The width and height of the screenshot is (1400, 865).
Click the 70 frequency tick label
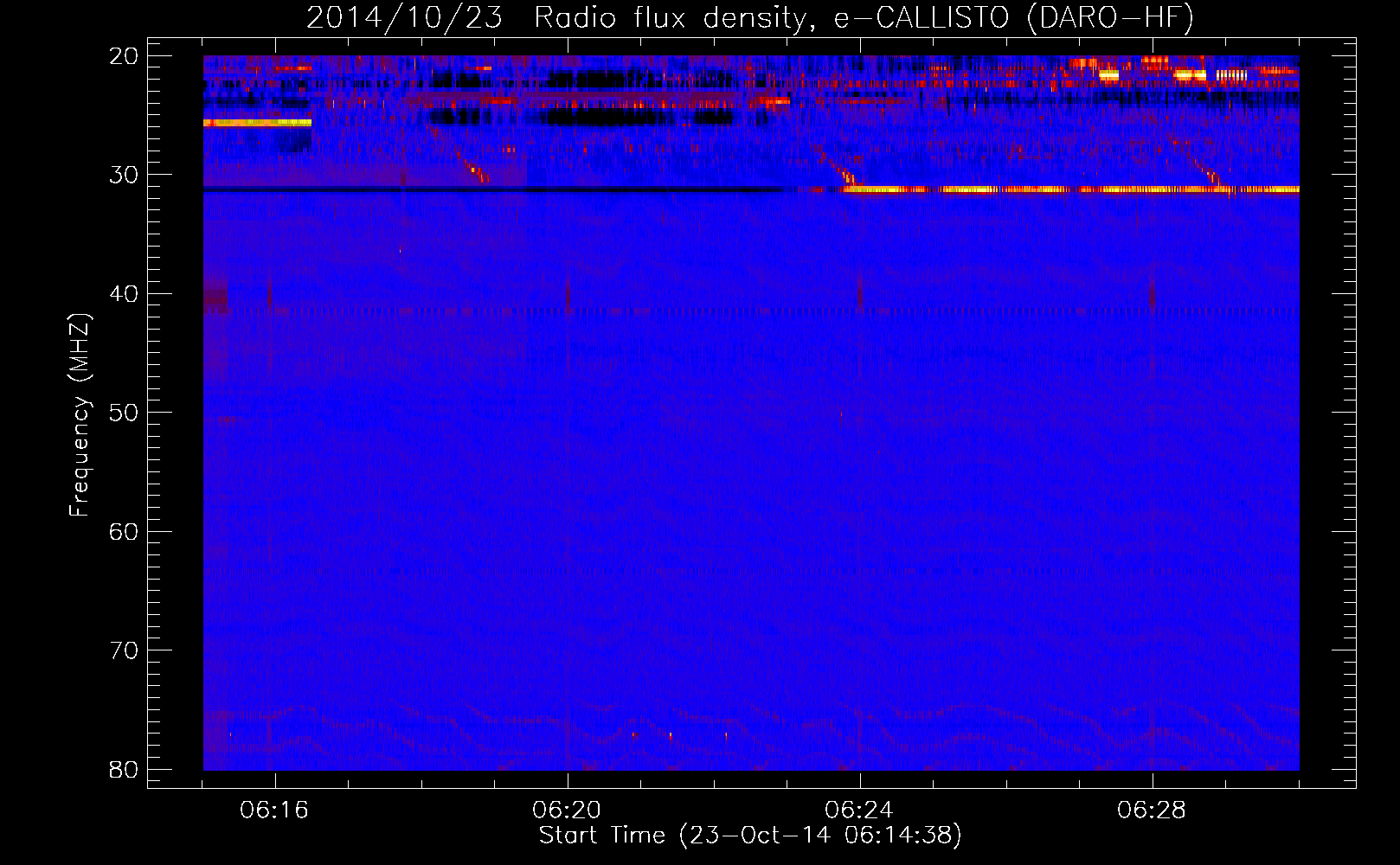(x=124, y=650)
